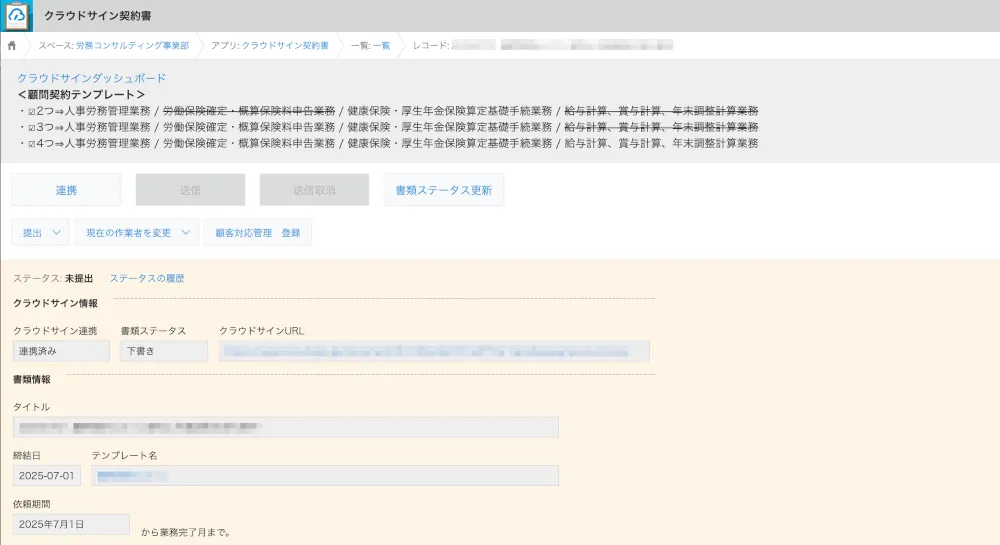Go to the home icon in breadcrumb
Image resolution: width=1000 pixels, height=545 pixels.
11,46
